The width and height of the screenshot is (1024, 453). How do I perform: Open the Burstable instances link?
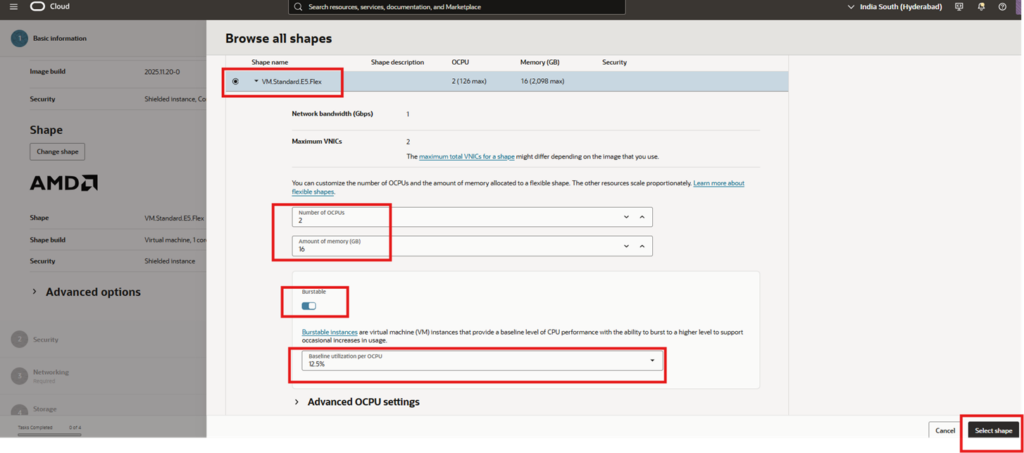[x=330, y=331]
